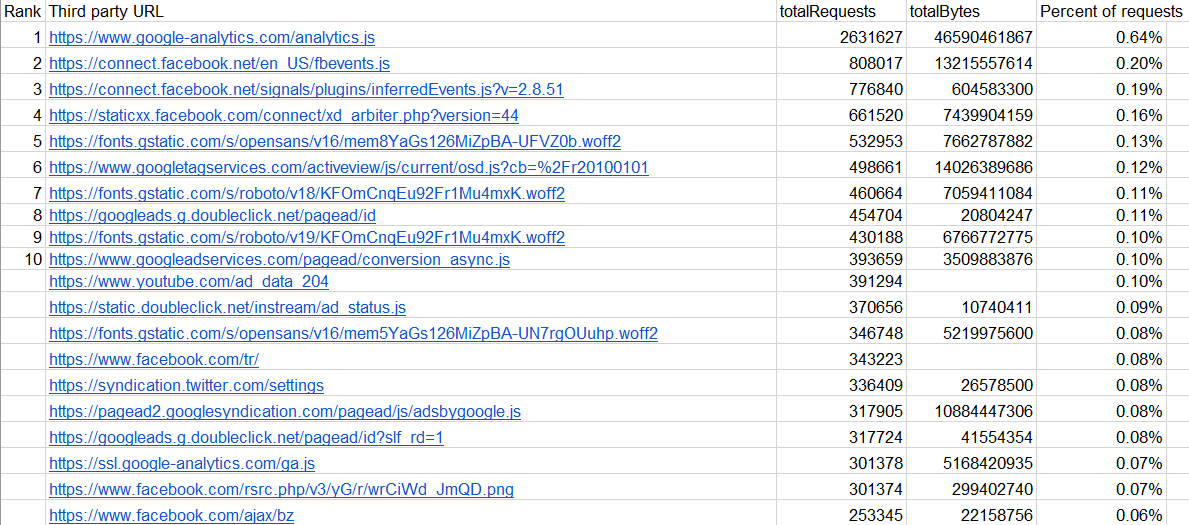
Task: Open the staticxx.facebook.com xd_arbiter link
Action: pyautogui.click(x=284, y=116)
